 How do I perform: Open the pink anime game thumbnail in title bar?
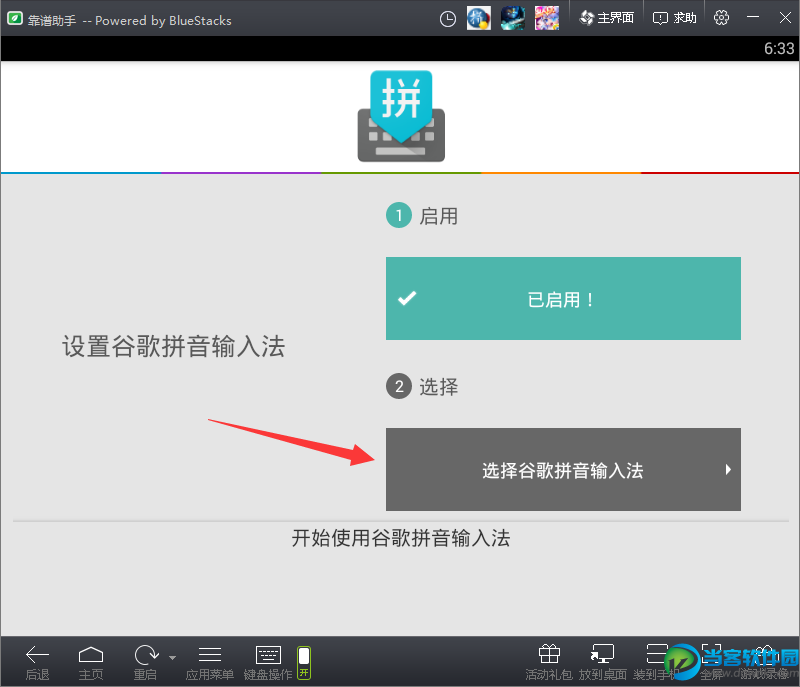pos(546,18)
